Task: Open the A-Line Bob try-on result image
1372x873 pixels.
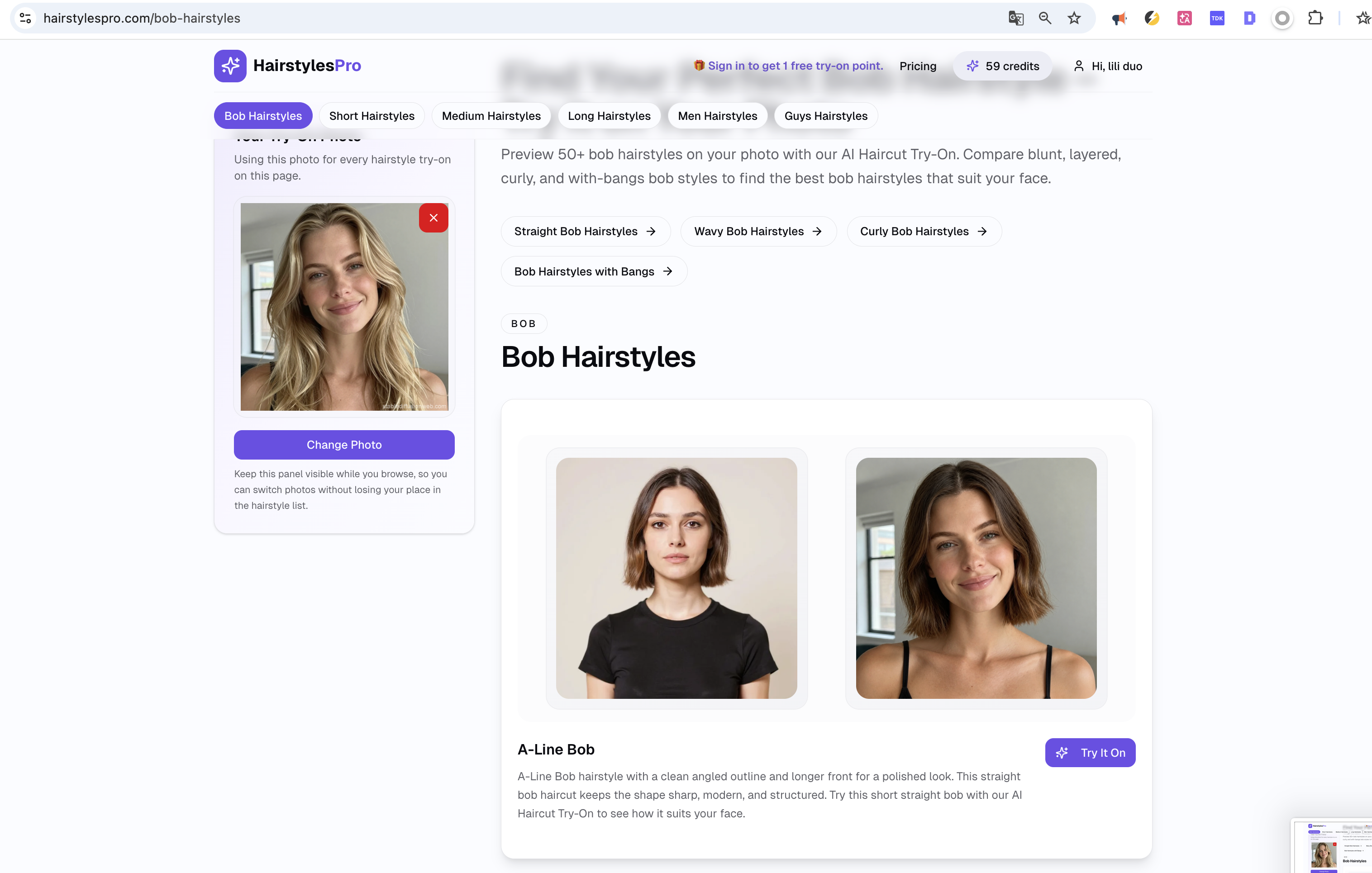Action: (x=976, y=578)
